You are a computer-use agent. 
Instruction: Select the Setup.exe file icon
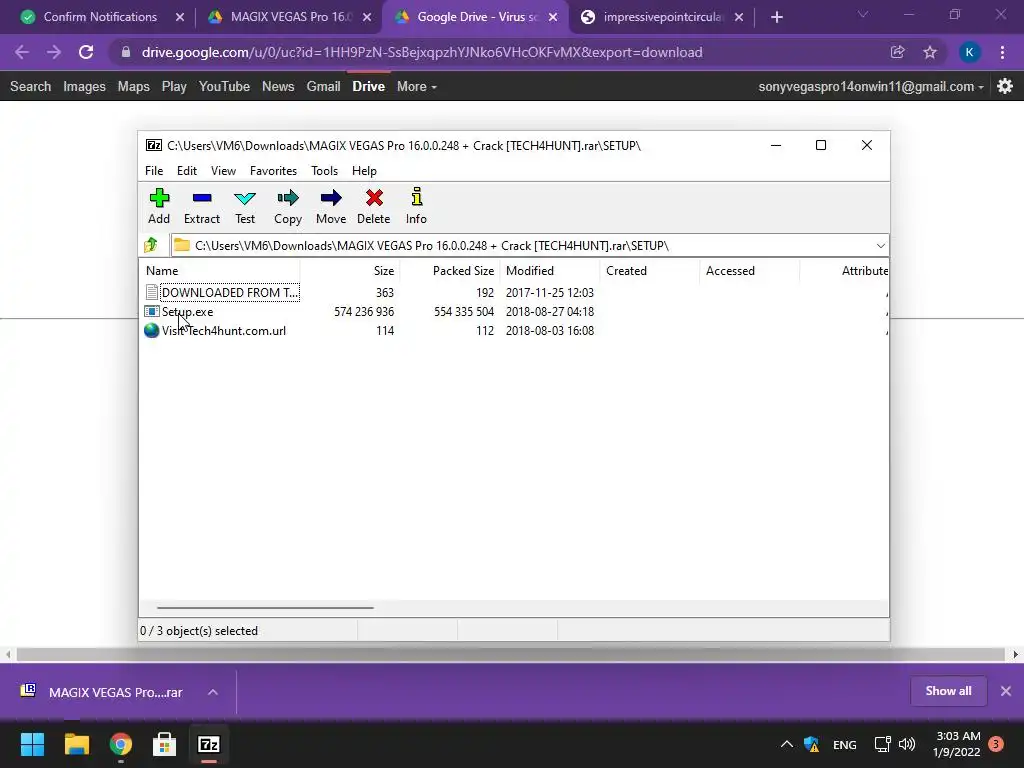[152, 312]
